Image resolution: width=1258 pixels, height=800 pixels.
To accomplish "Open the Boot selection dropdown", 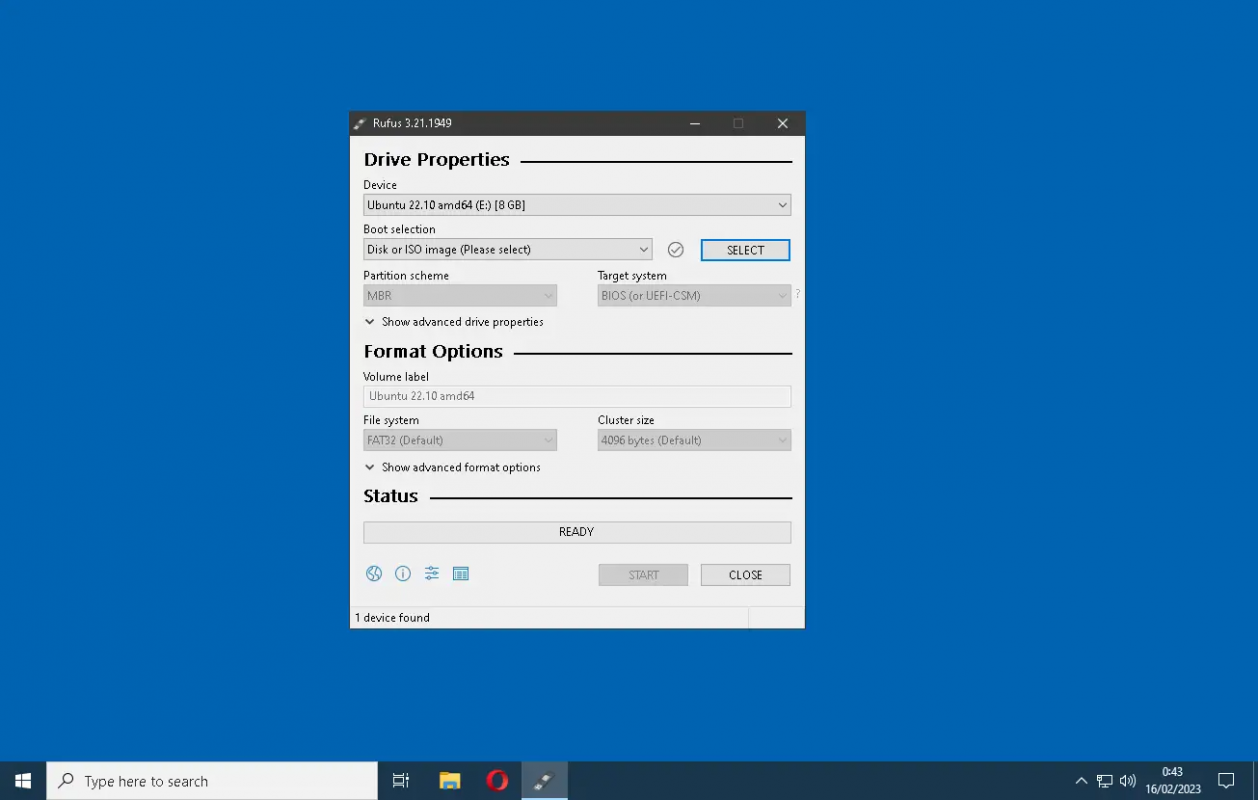I will 508,250.
